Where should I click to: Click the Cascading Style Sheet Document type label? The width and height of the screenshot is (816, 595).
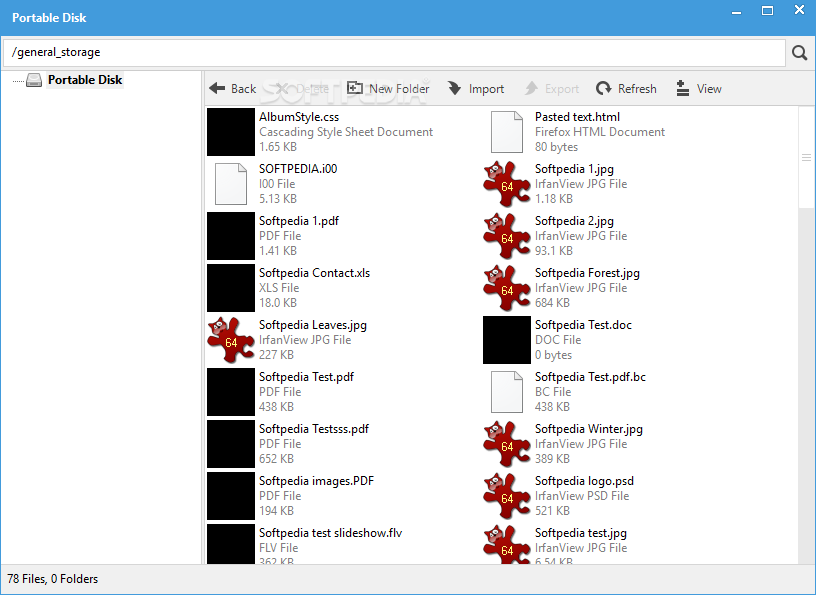click(x=346, y=132)
